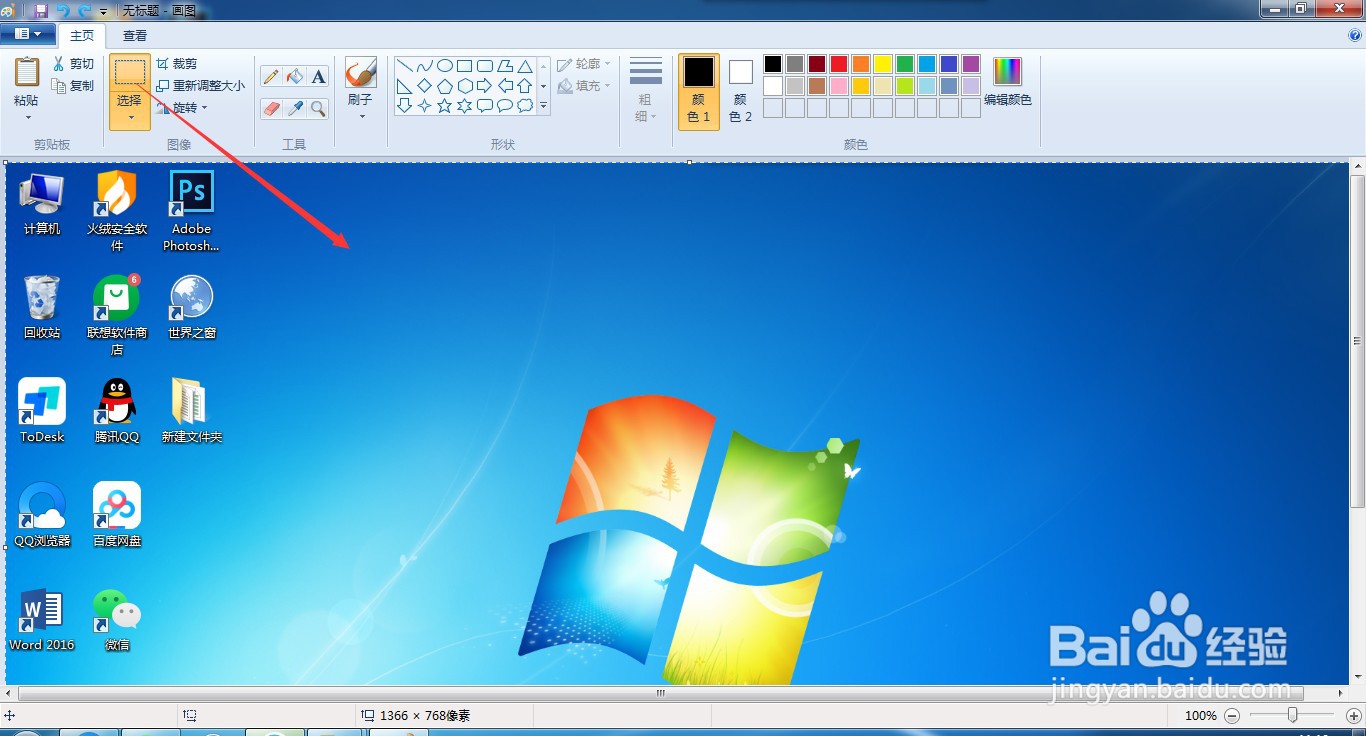Click the zoom in plus button
This screenshot has height=736, width=1366.
click(x=1354, y=716)
